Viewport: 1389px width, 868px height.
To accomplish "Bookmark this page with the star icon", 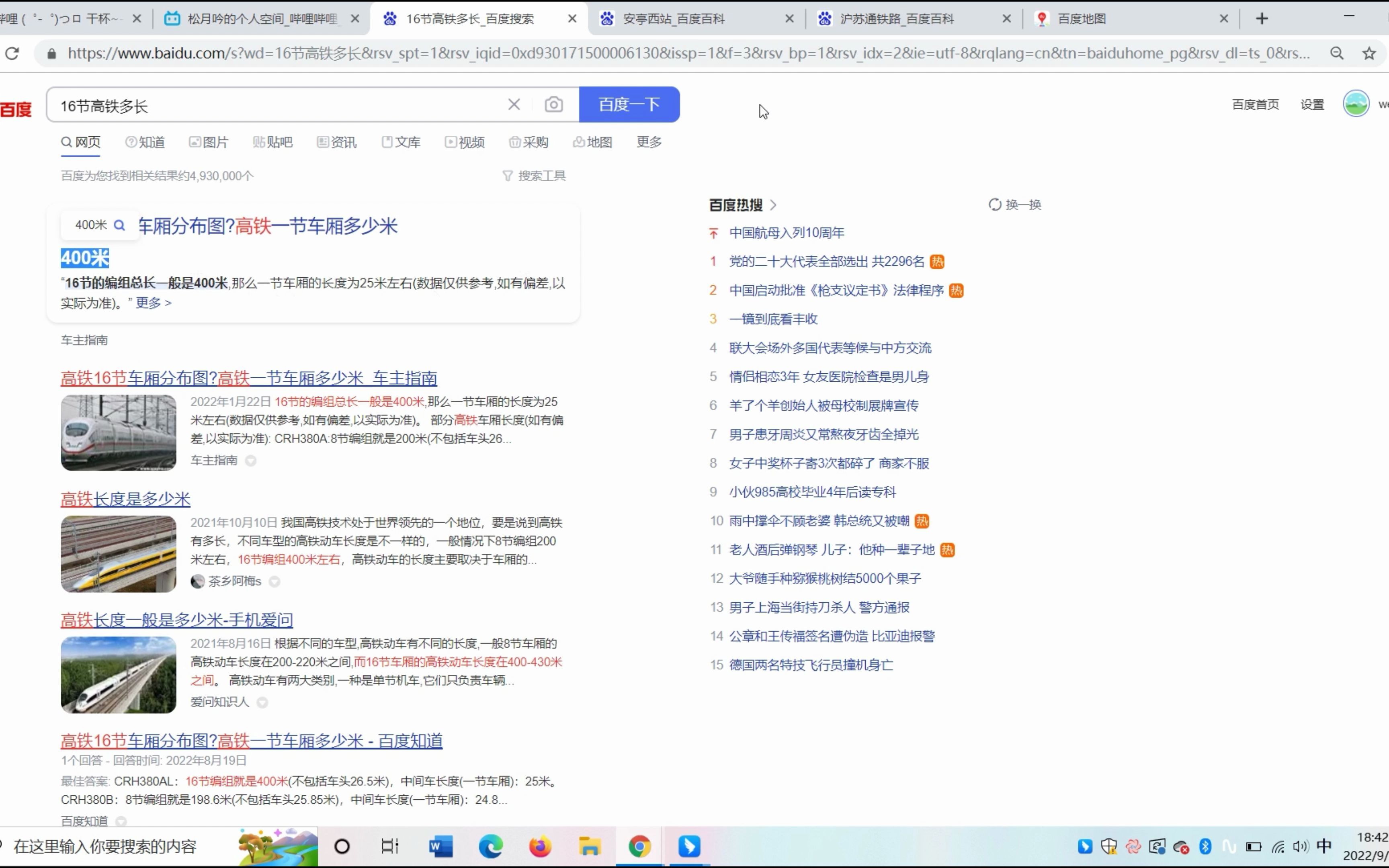I will pyautogui.click(x=1369, y=53).
